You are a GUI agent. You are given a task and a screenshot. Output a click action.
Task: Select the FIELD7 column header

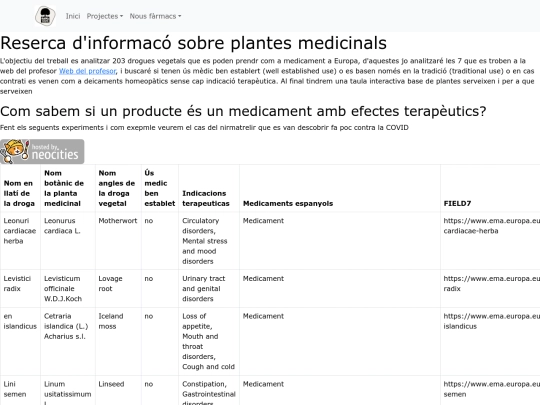490,188
